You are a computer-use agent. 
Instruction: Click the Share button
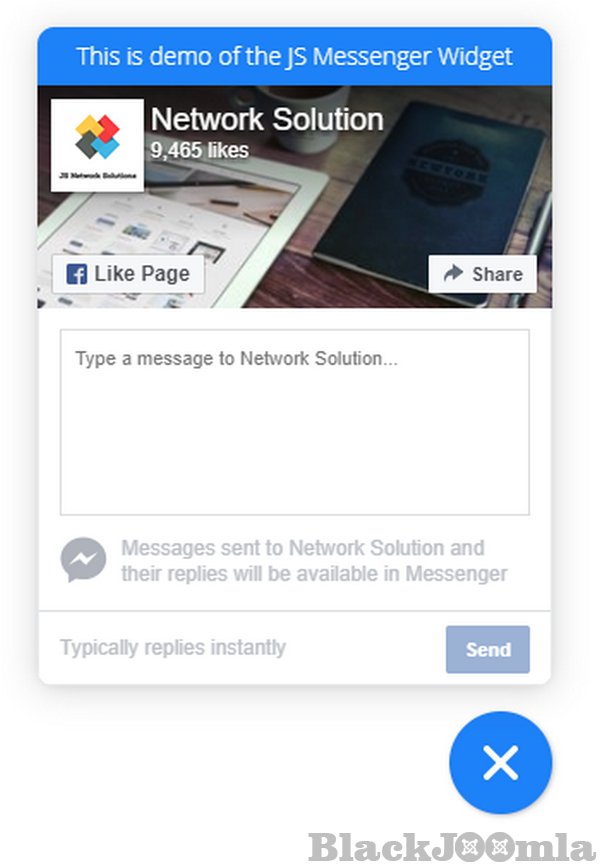(x=482, y=274)
